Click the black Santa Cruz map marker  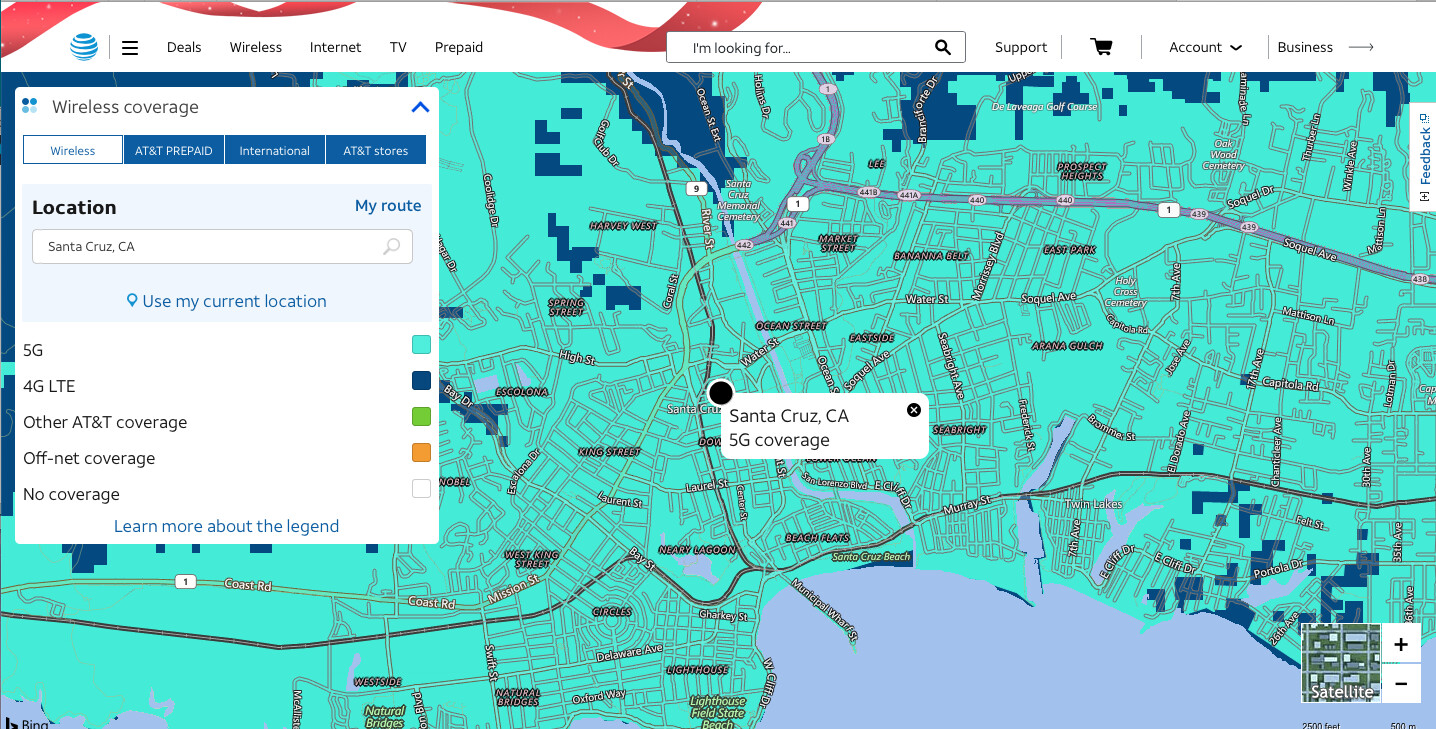[x=720, y=393]
